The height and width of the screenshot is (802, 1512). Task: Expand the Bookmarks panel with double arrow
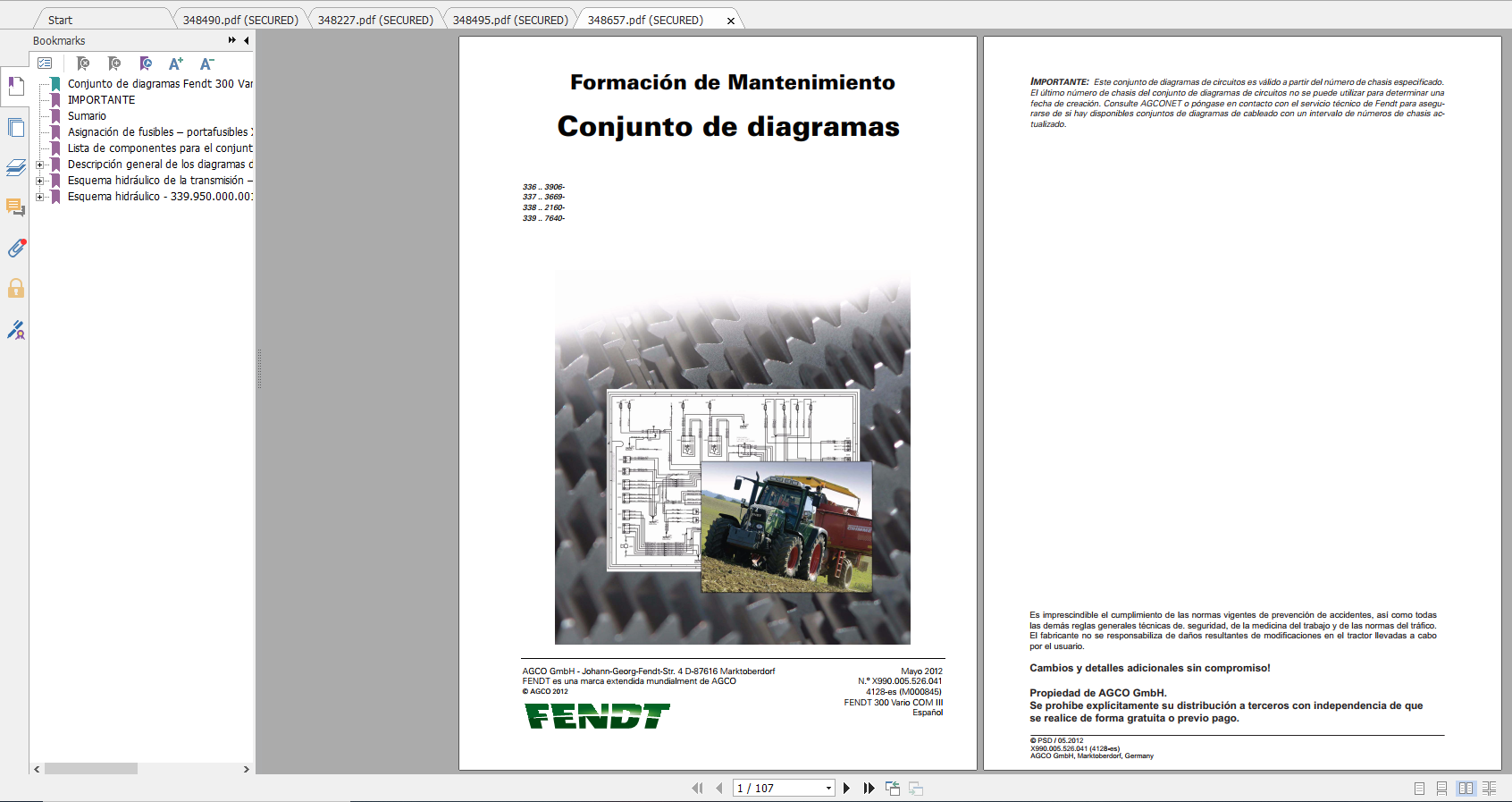(232, 40)
